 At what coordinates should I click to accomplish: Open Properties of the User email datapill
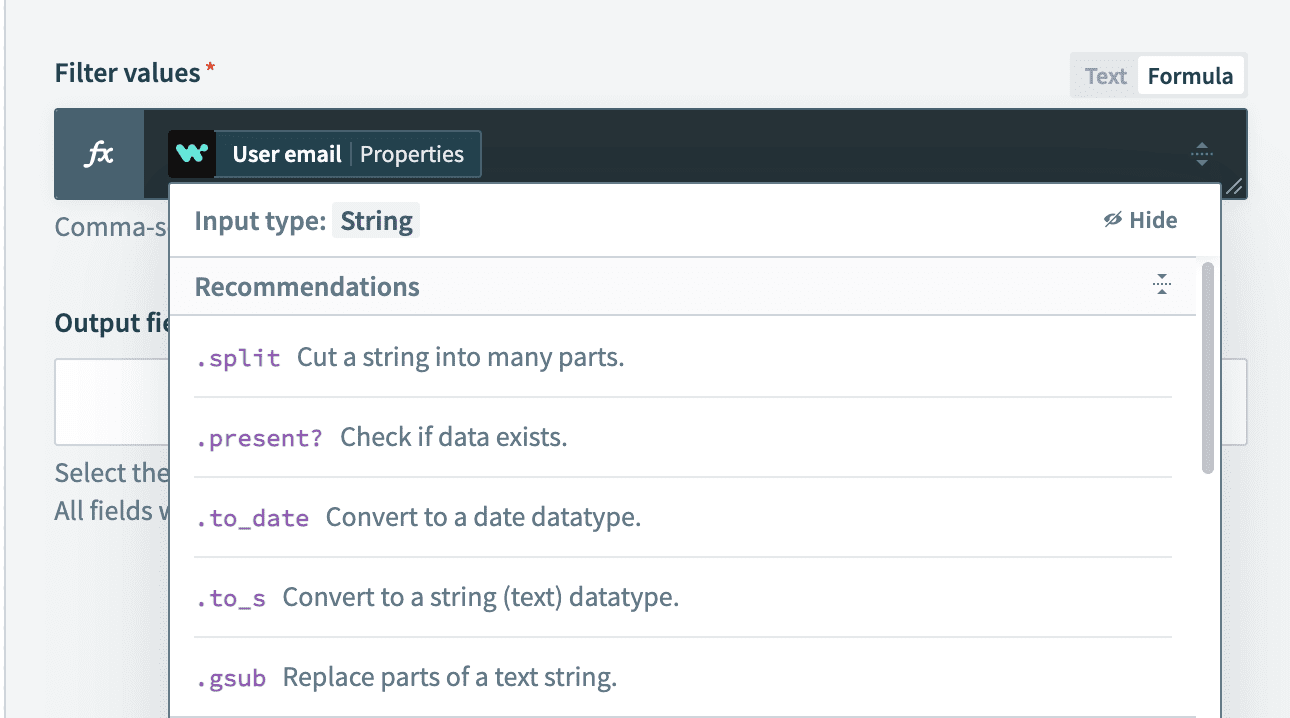[414, 154]
